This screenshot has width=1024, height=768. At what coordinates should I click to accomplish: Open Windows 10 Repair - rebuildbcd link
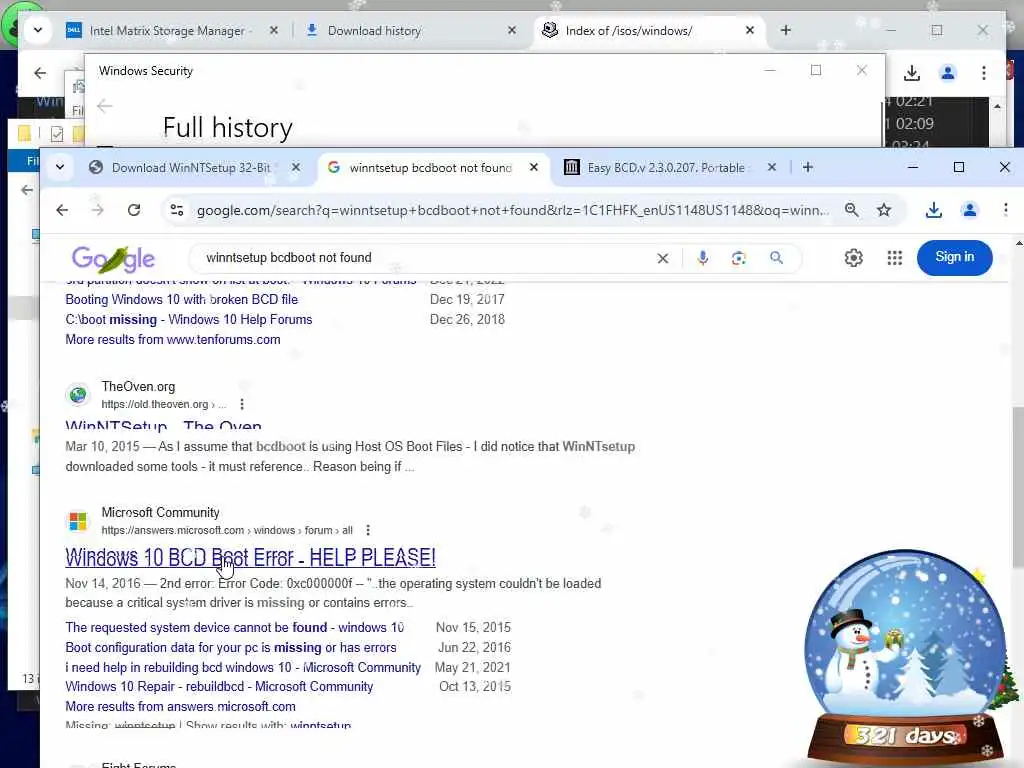point(219,687)
